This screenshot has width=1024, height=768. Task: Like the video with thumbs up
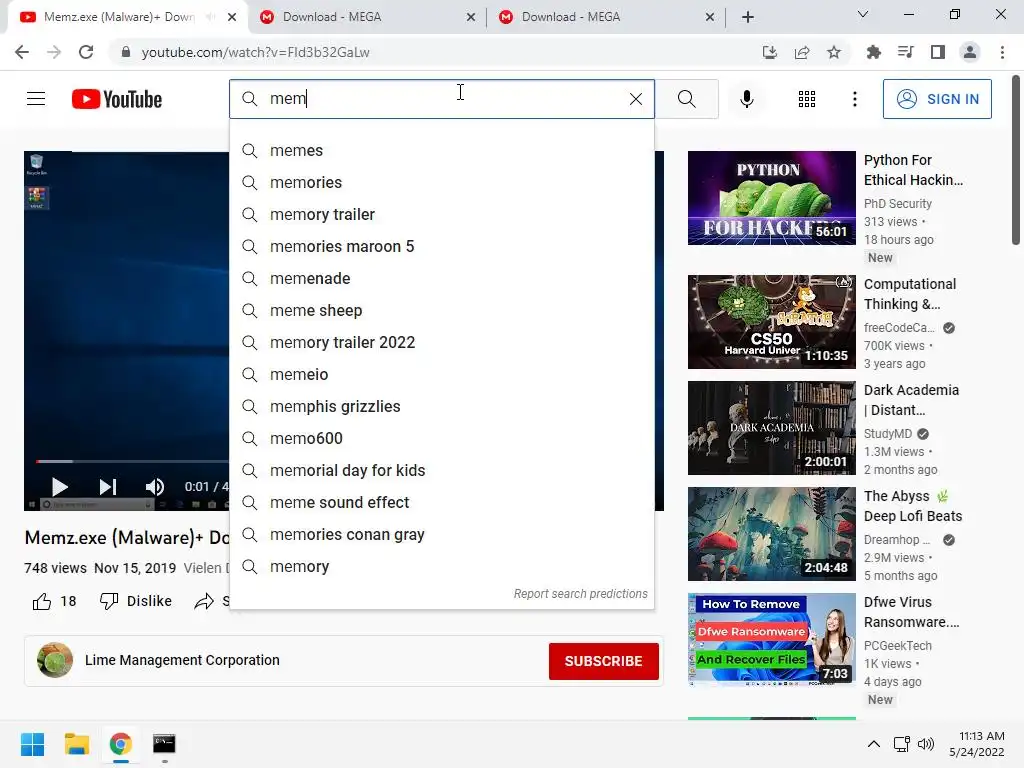tap(42, 601)
